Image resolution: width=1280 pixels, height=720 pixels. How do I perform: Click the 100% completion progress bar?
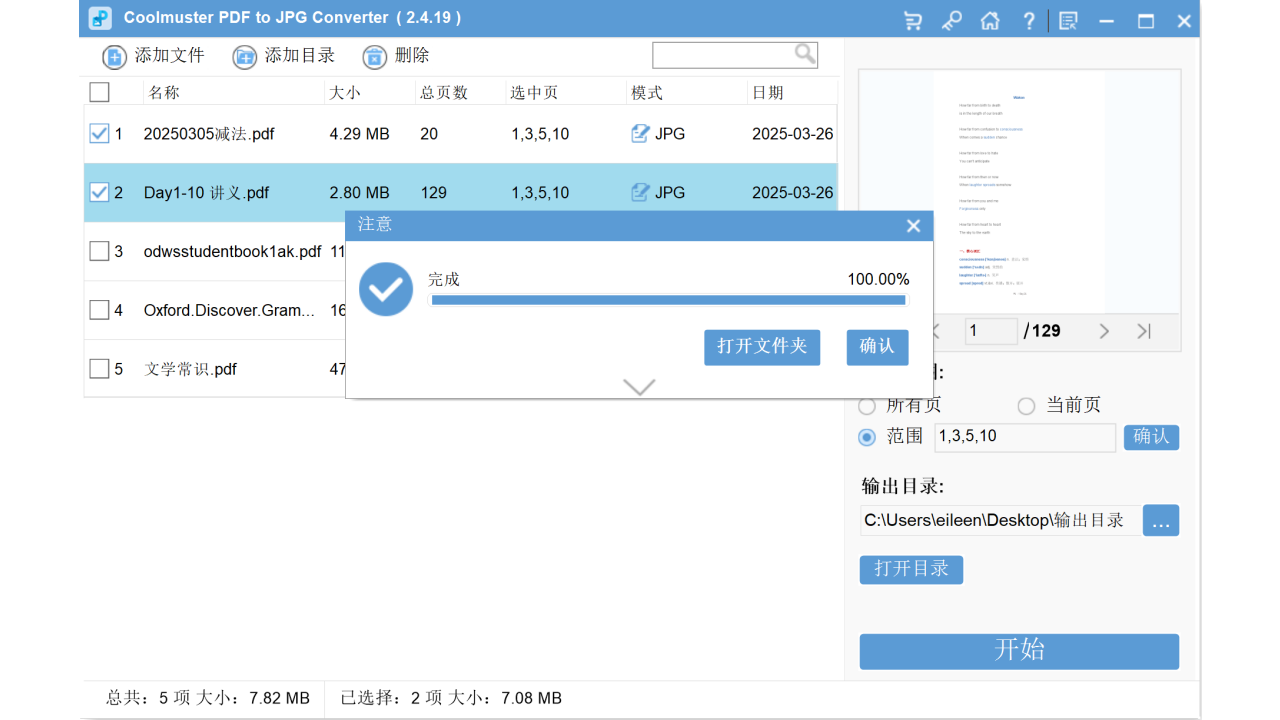coord(668,299)
